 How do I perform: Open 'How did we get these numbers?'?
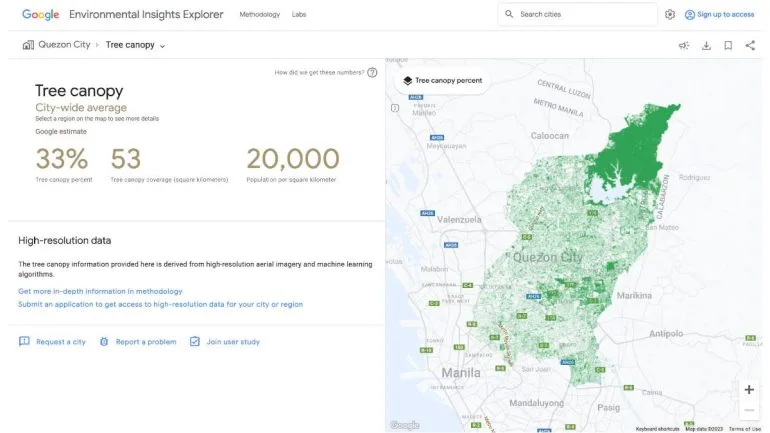click(x=319, y=73)
